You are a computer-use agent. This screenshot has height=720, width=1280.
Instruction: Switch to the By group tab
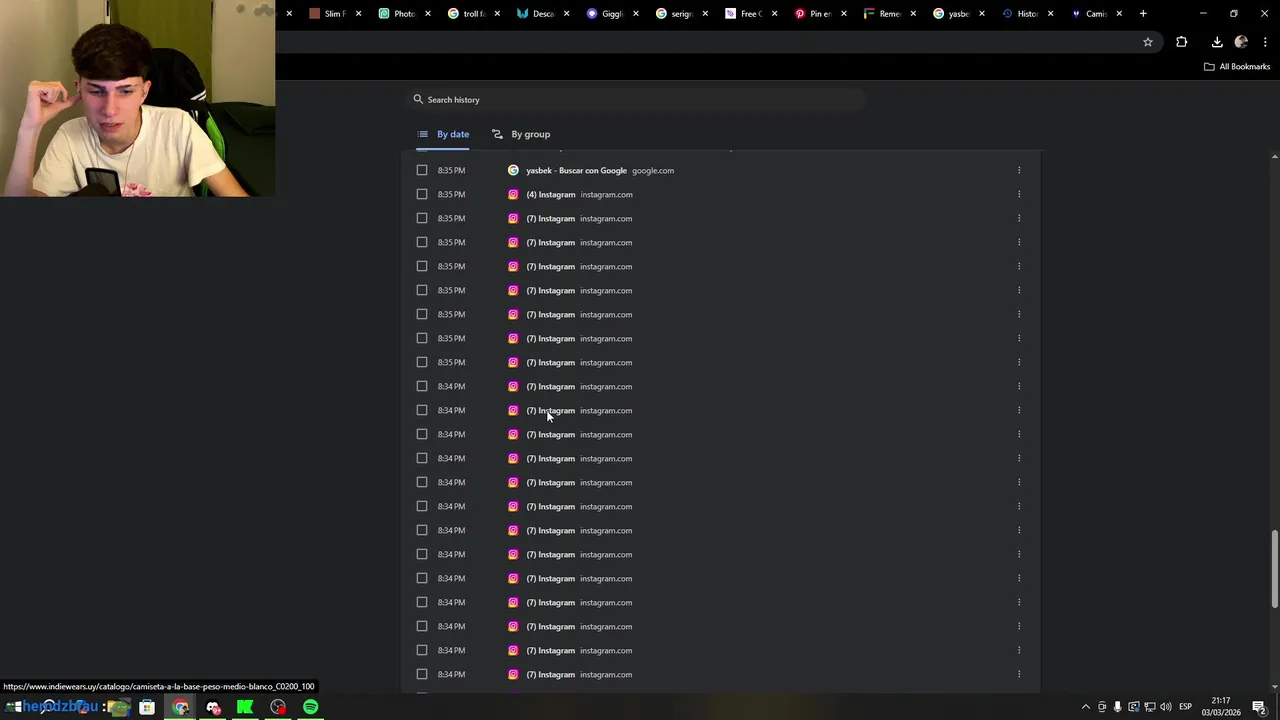(521, 134)
